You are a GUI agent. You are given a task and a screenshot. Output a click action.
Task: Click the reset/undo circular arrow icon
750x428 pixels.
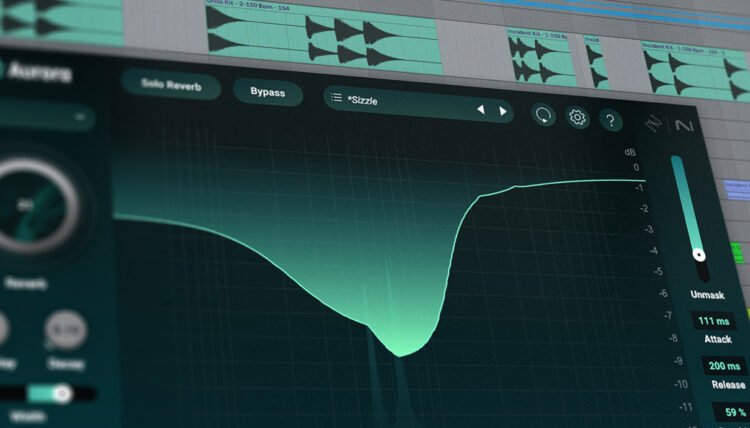coord(544,115)
